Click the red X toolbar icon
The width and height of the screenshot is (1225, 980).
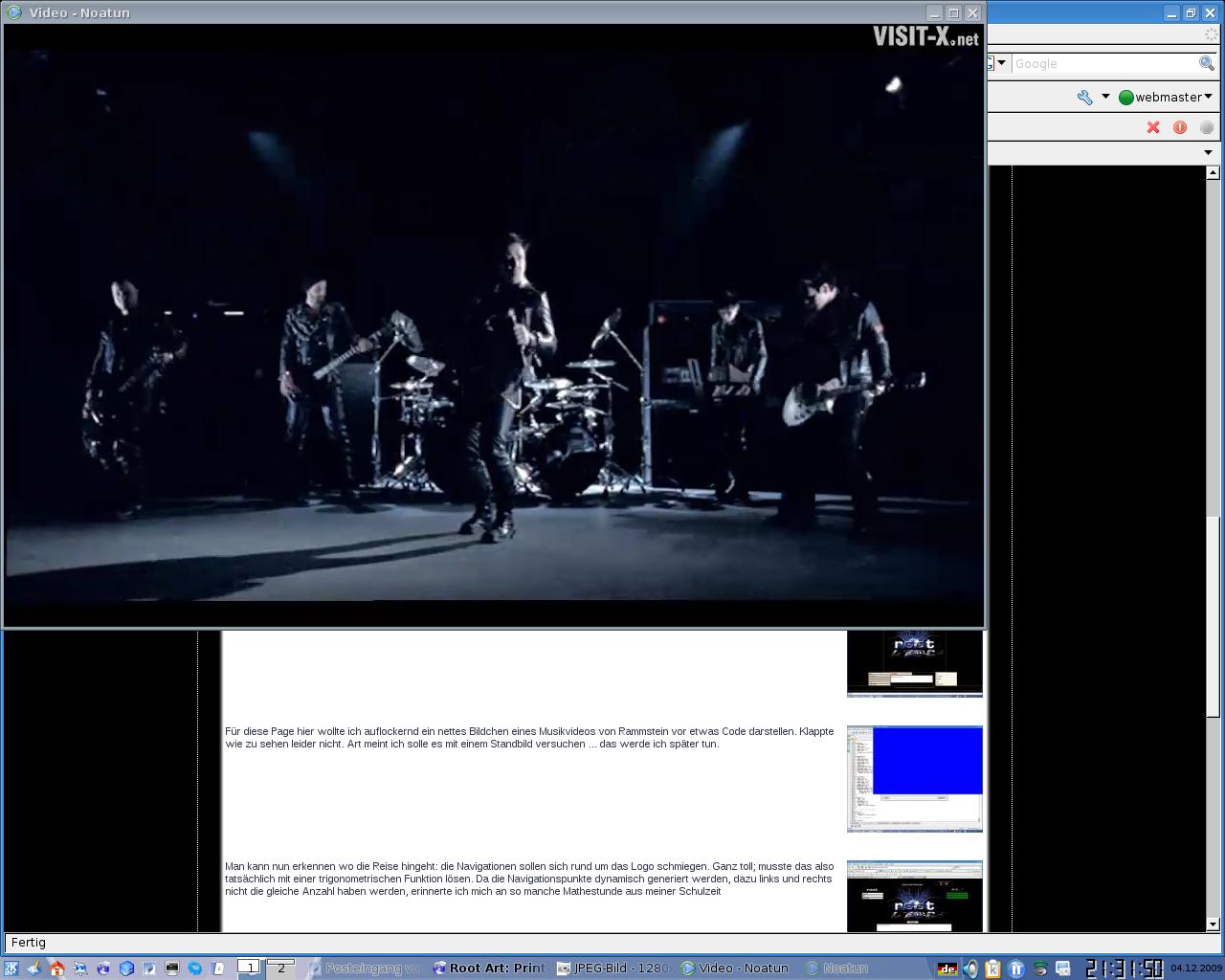(x=1153, y=127)
